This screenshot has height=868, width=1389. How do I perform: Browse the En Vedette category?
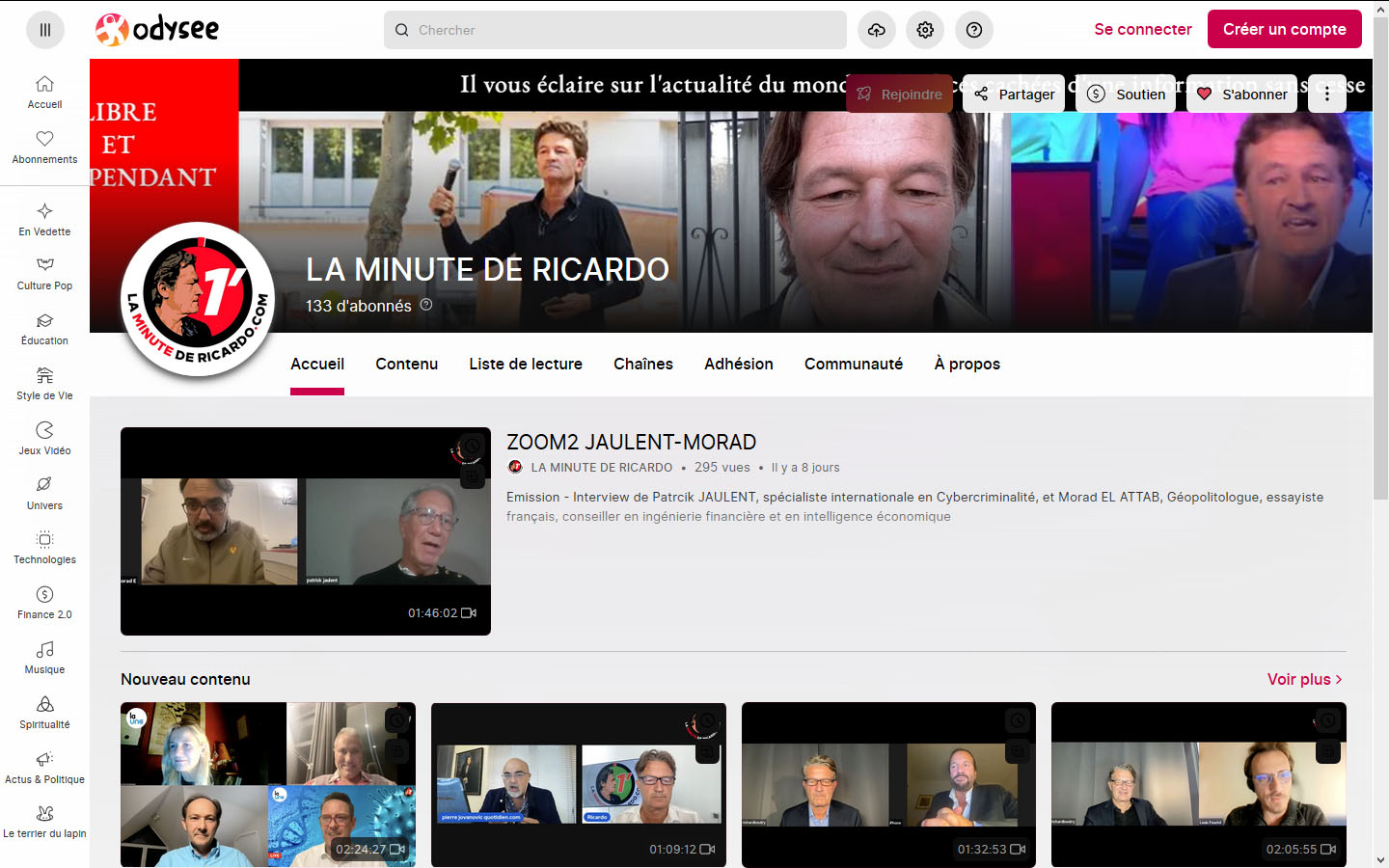[x=44, y=220]
